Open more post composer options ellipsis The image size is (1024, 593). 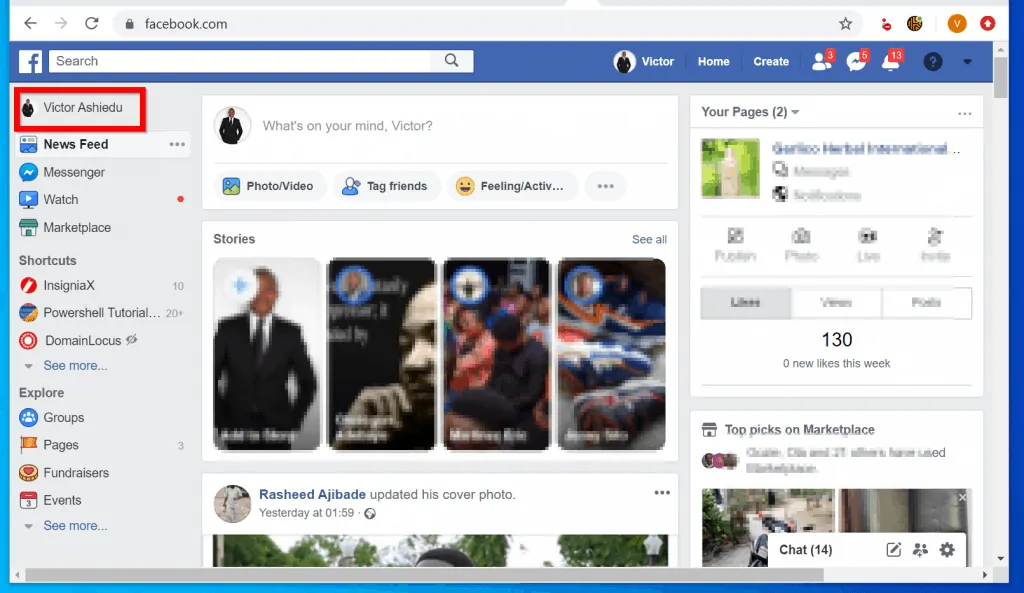605,186
